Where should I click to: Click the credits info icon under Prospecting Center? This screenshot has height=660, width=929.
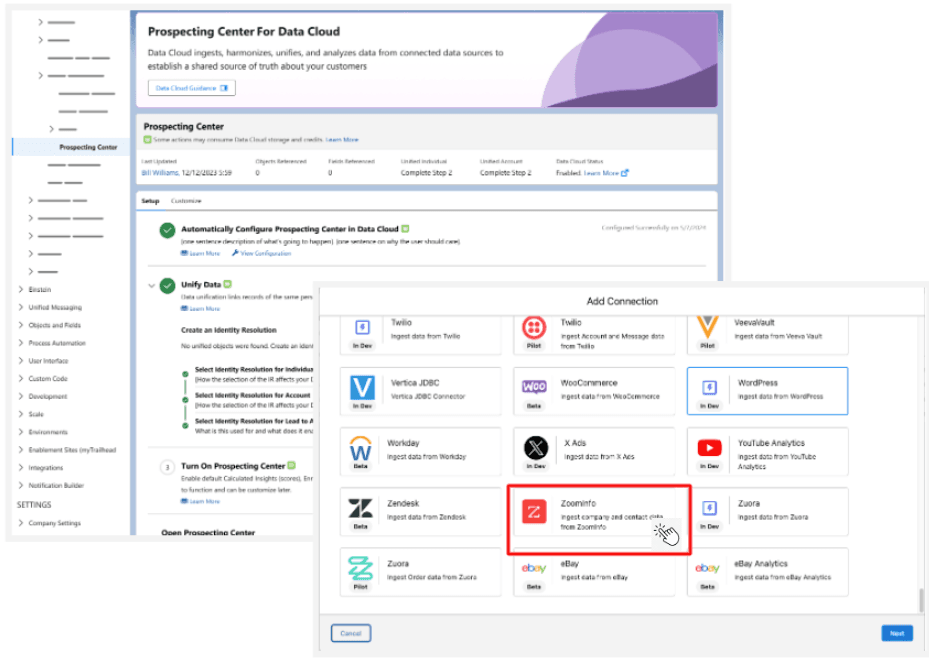(148, 140)
